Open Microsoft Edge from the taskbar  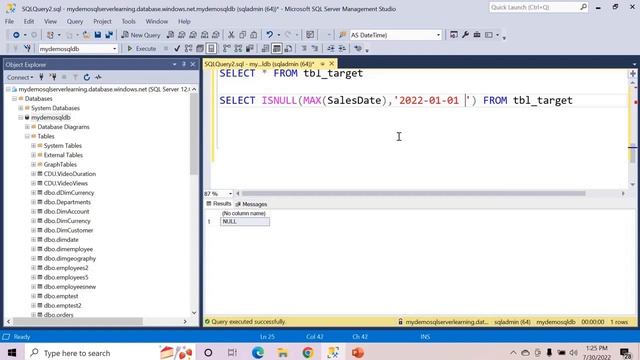coord(258,353)
